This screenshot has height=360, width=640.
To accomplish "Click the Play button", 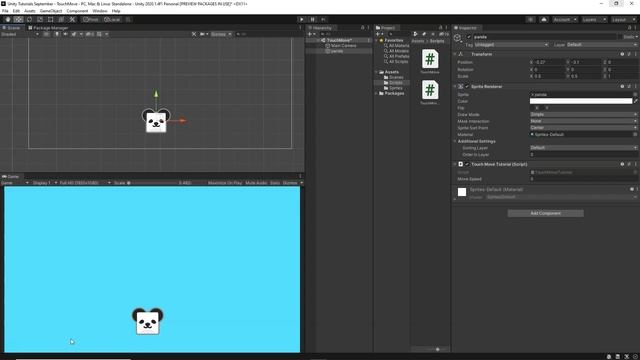I will coord(302,20).
